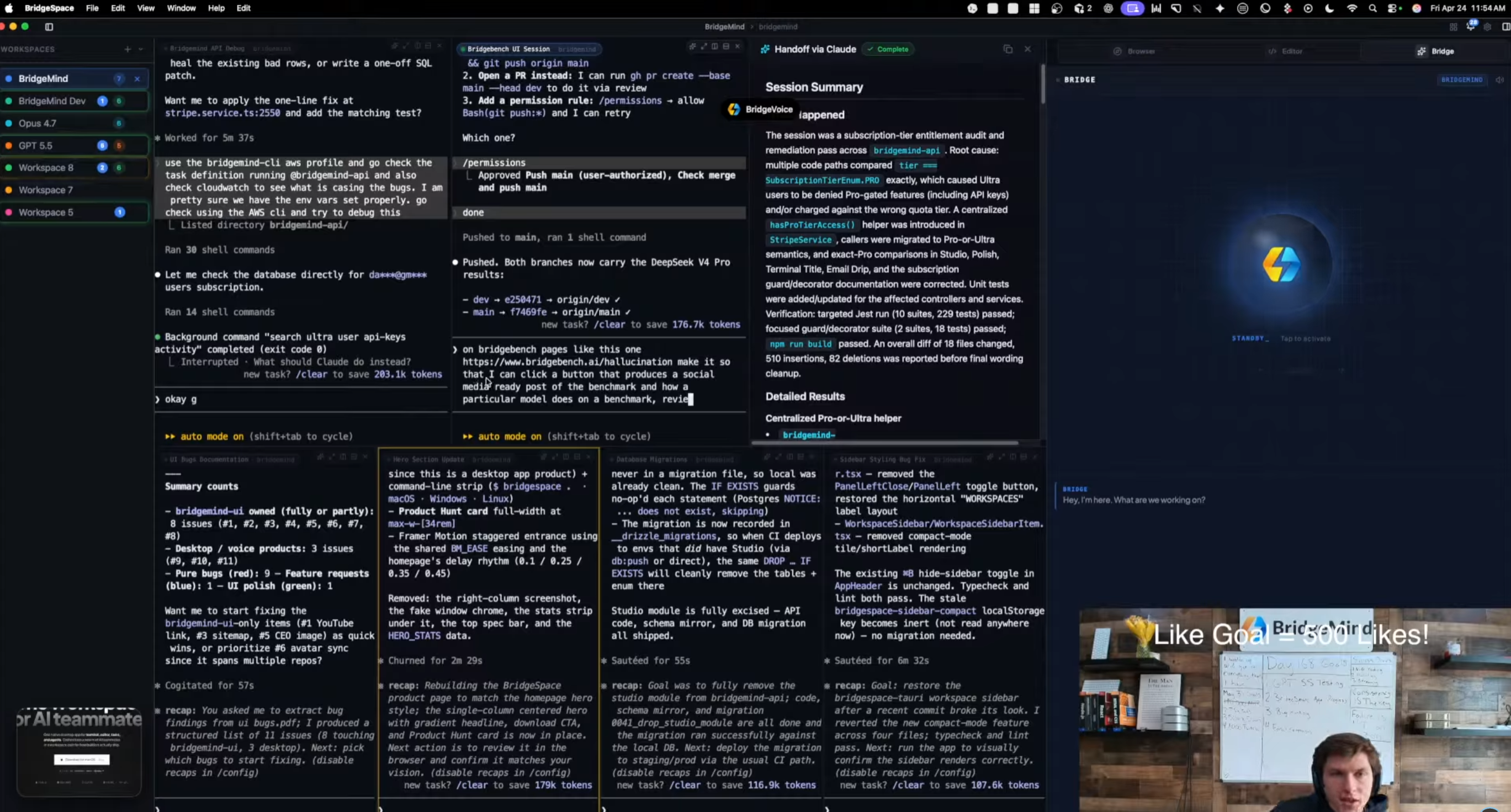This screenshot has height=812, width=1511.
Task: Select the GPT 5.5 workspace
Action: coord(35,146)
